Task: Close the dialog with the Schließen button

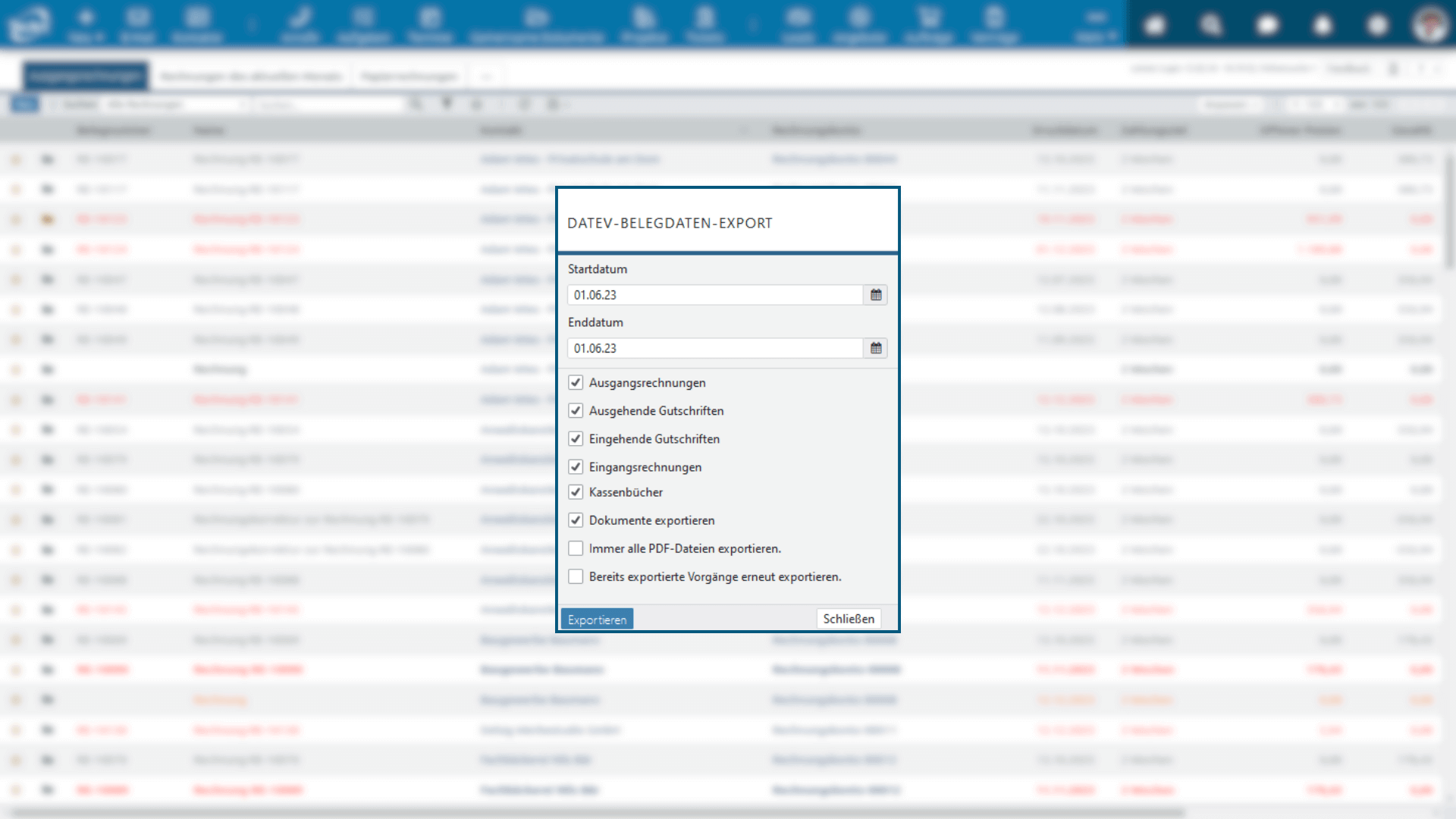Action: point(847,619)
